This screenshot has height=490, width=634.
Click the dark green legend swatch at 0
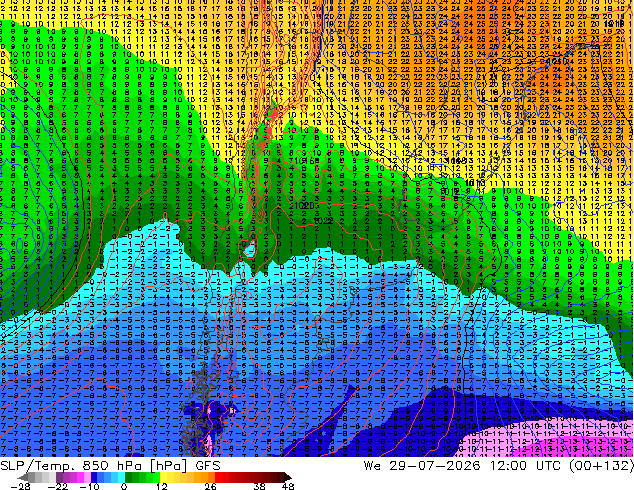pyautogui.click(x=129, y=477)
